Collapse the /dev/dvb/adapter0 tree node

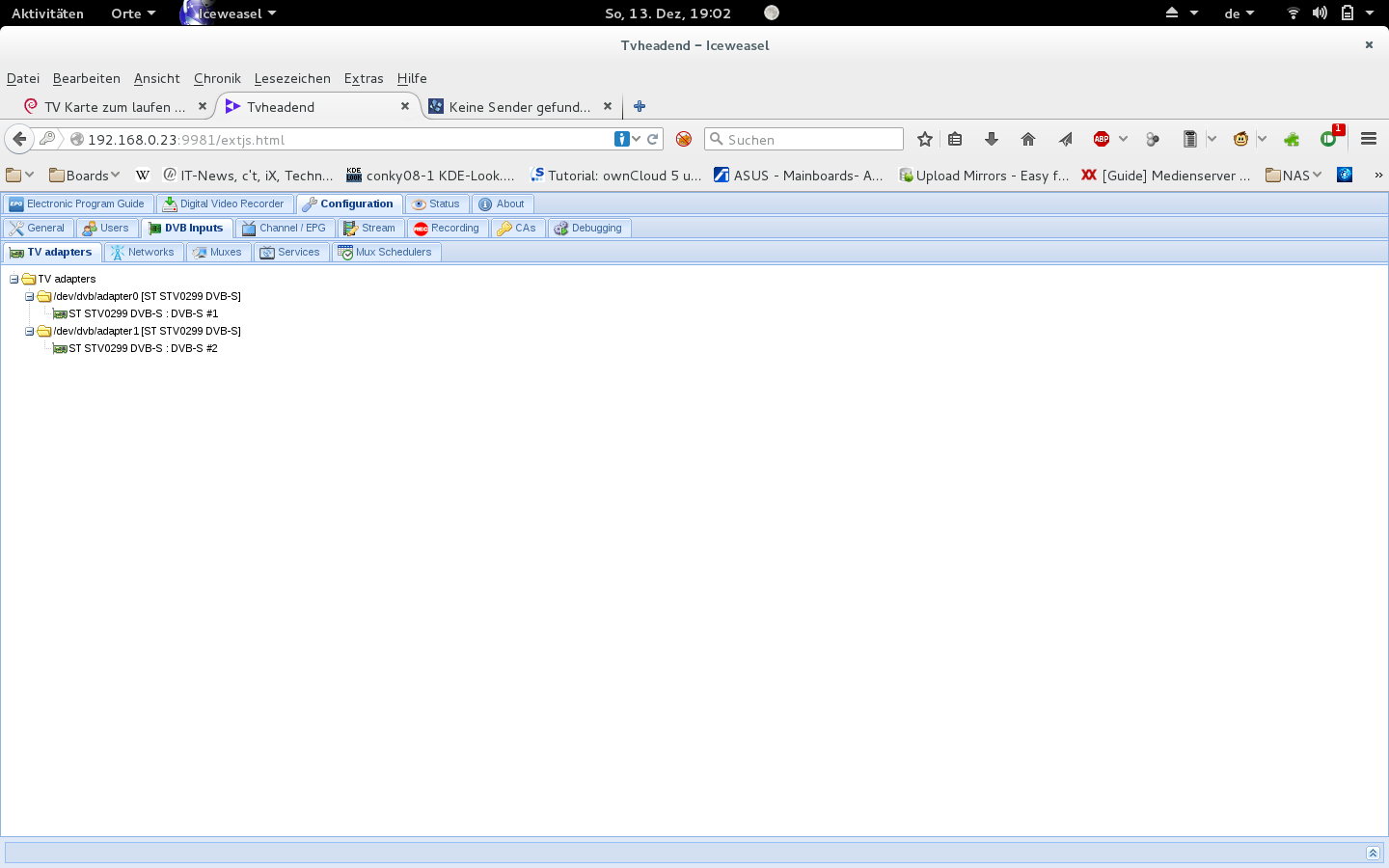[x=29, y=296]
